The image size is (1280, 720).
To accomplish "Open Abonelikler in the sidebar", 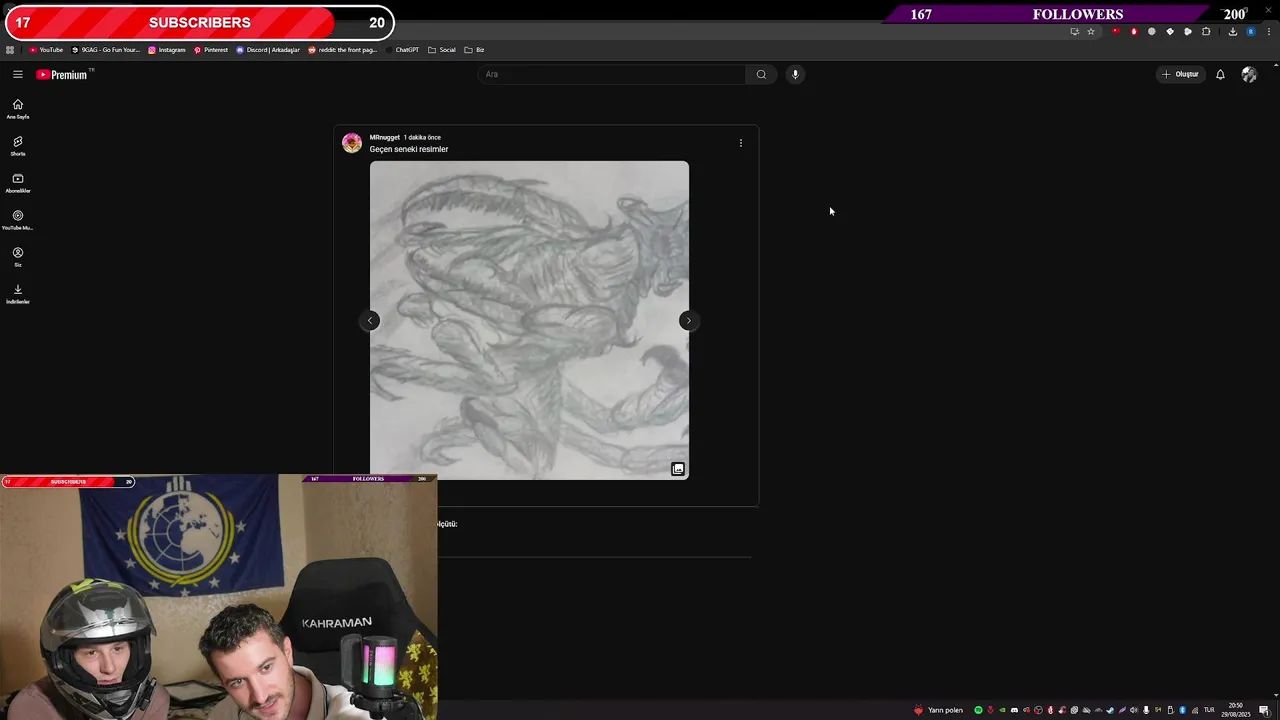I will click(17, 183).
